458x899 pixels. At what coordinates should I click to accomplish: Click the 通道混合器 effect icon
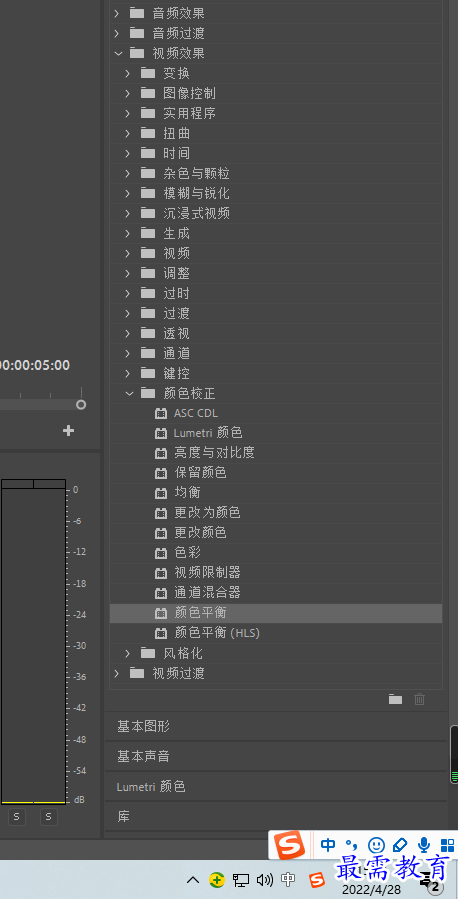[x=161, y=593]
